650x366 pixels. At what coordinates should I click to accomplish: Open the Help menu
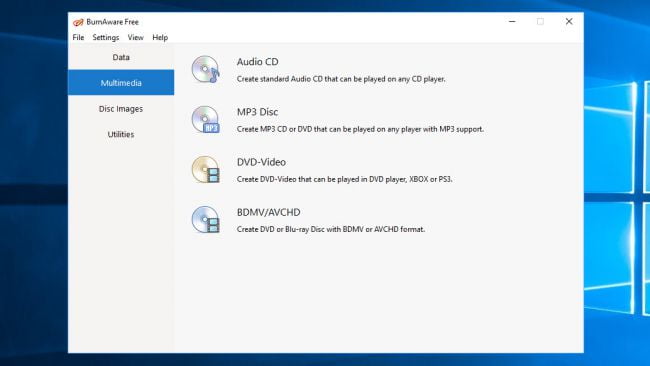click(x=160, y=37)
